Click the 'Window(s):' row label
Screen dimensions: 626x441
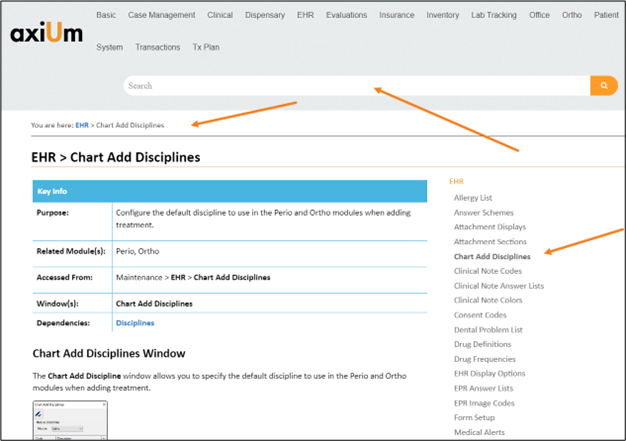pos(57,304)
